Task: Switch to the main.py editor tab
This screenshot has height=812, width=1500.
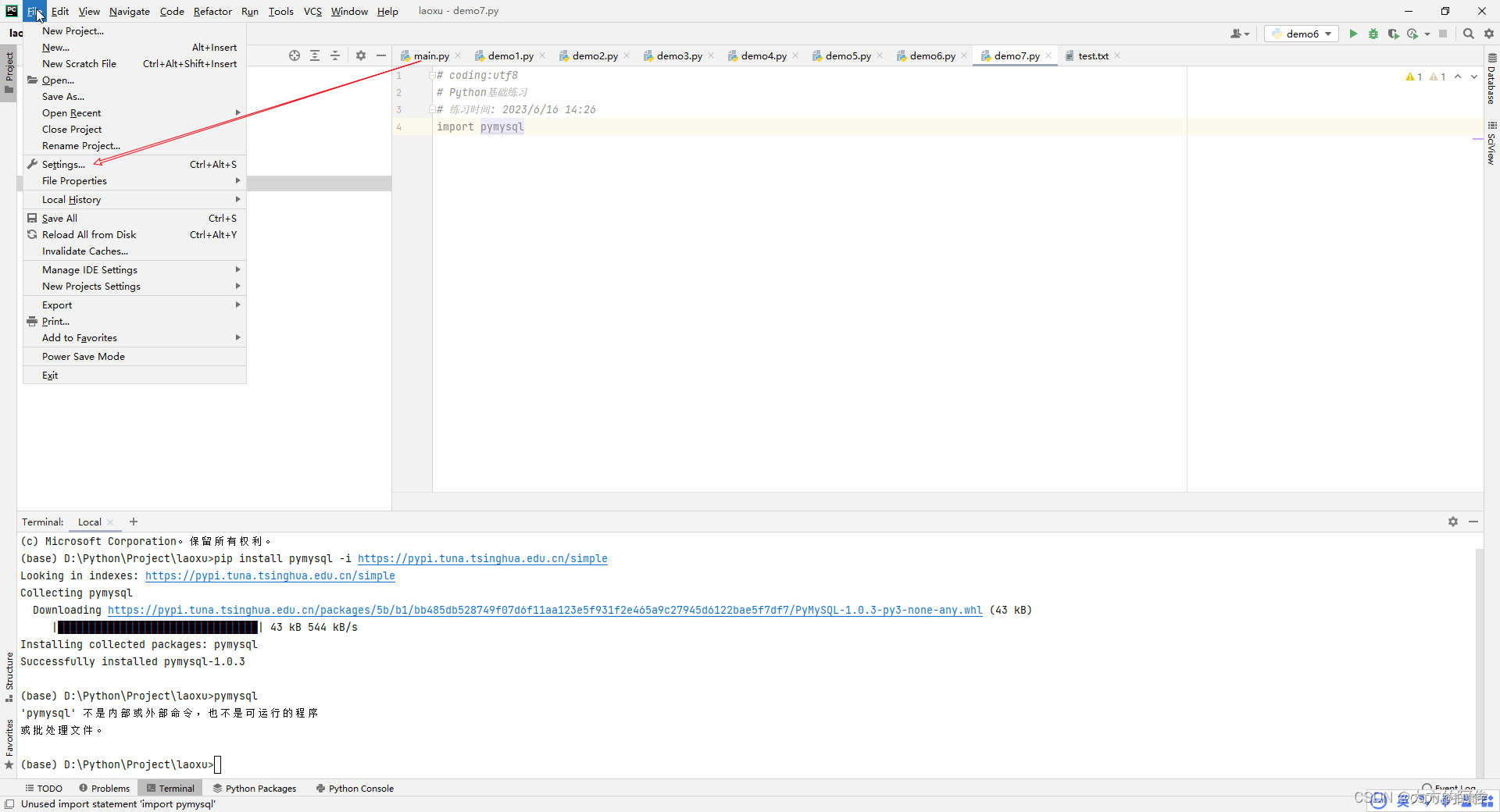Action: 431,55
